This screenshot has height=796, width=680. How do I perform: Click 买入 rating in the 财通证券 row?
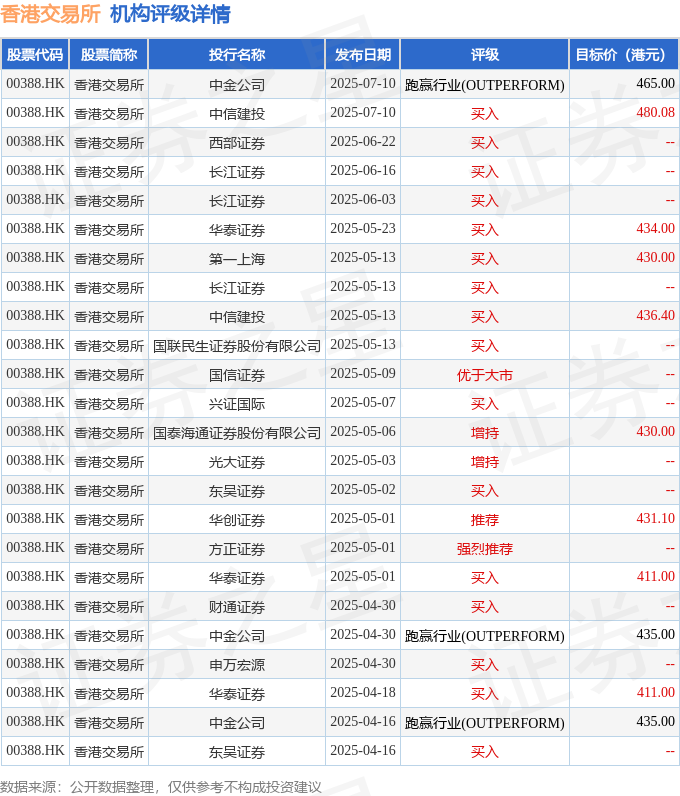[484, 607]
